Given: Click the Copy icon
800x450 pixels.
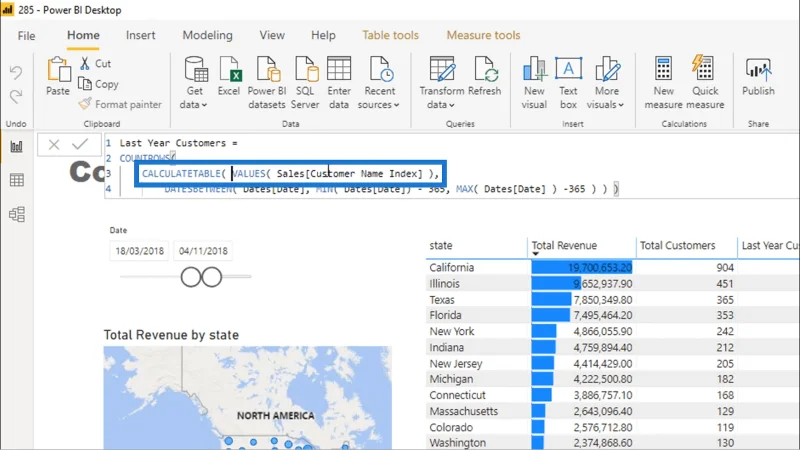Looking at the screenshot, I should point(85,84).
